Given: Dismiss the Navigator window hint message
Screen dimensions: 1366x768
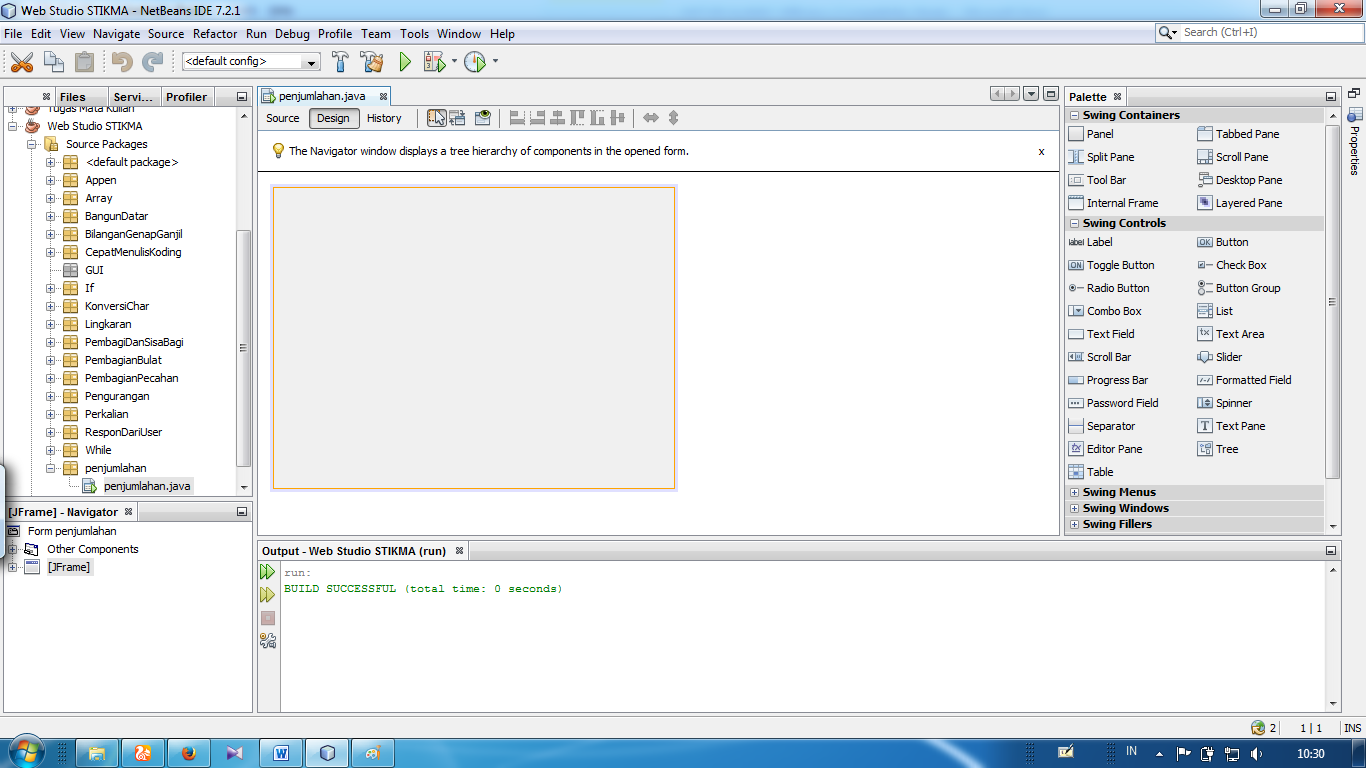Looking at the screenshot, I should coord(1041,151).
